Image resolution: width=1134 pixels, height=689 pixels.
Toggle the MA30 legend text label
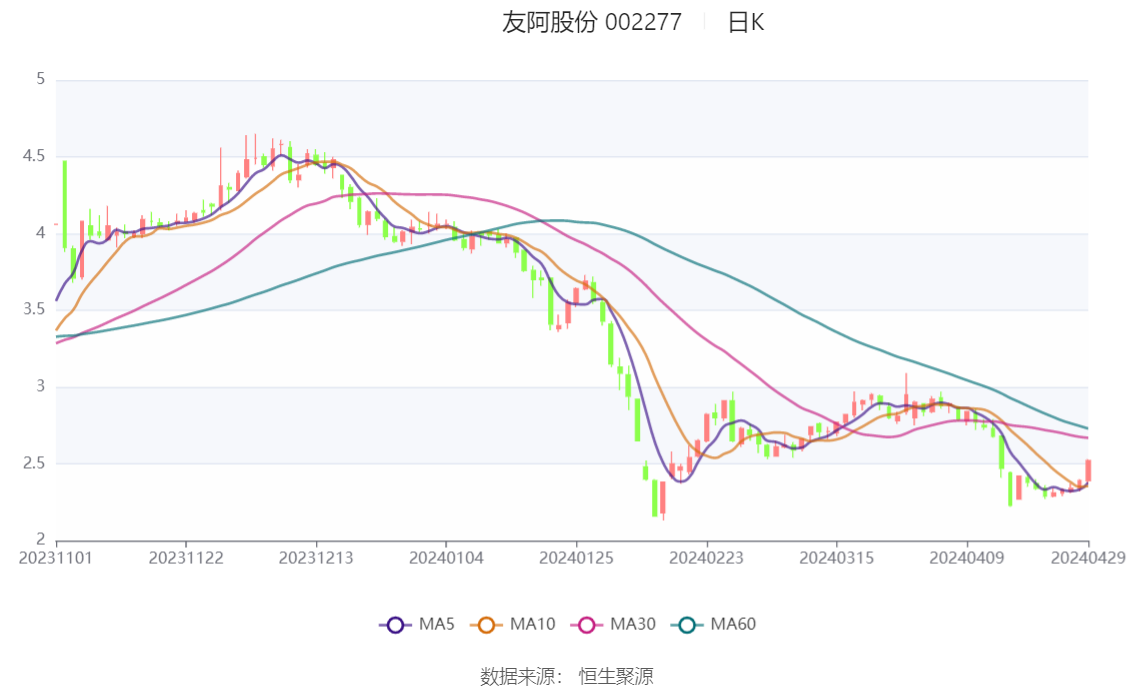point(633,625)
